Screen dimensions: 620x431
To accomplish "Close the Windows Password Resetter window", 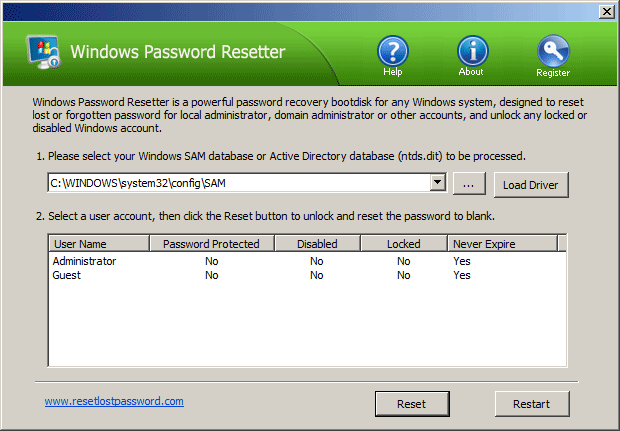I will [x=606, y=12].
